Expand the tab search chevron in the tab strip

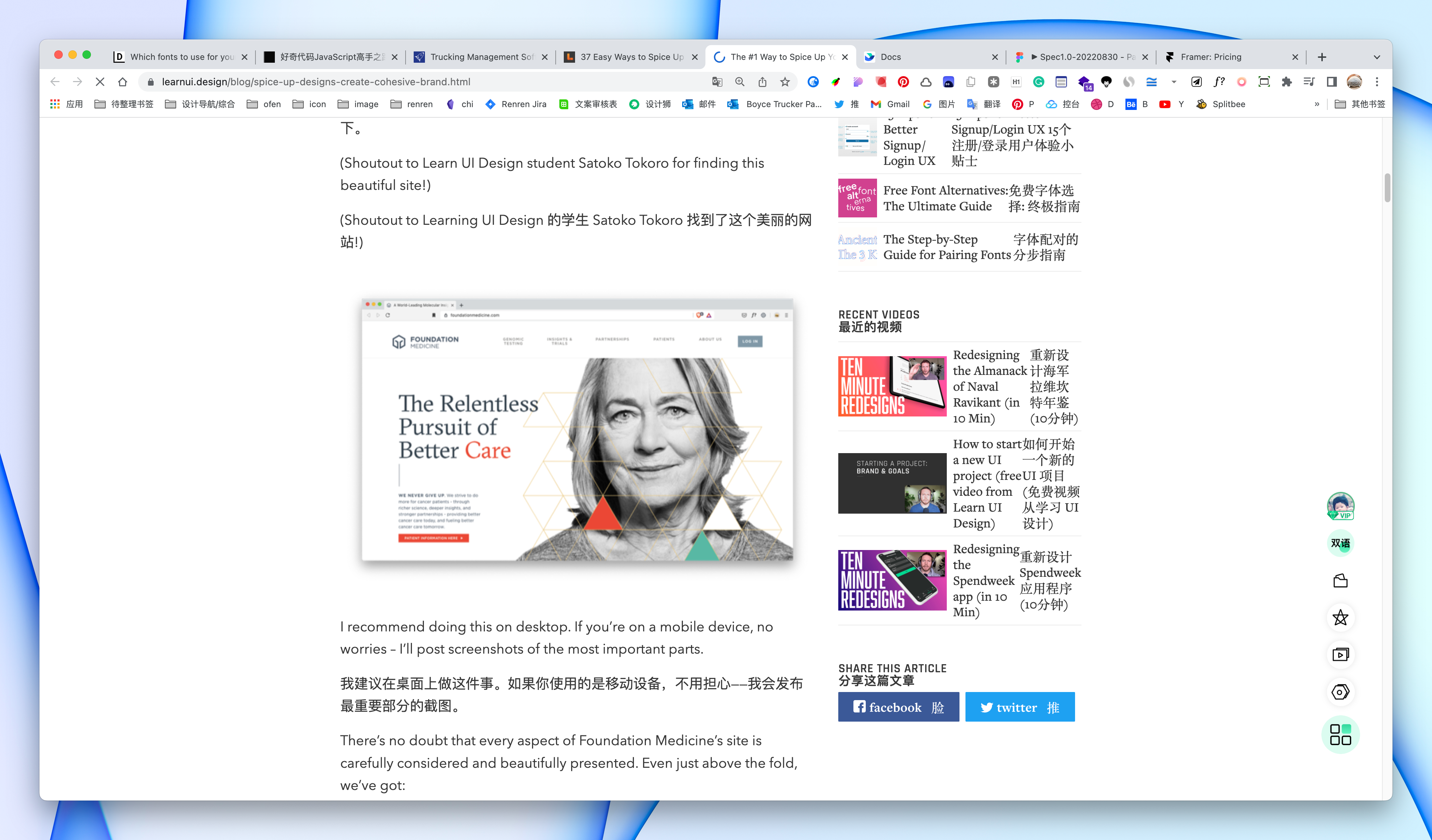pyautogui.click(x=1376, y=57)
